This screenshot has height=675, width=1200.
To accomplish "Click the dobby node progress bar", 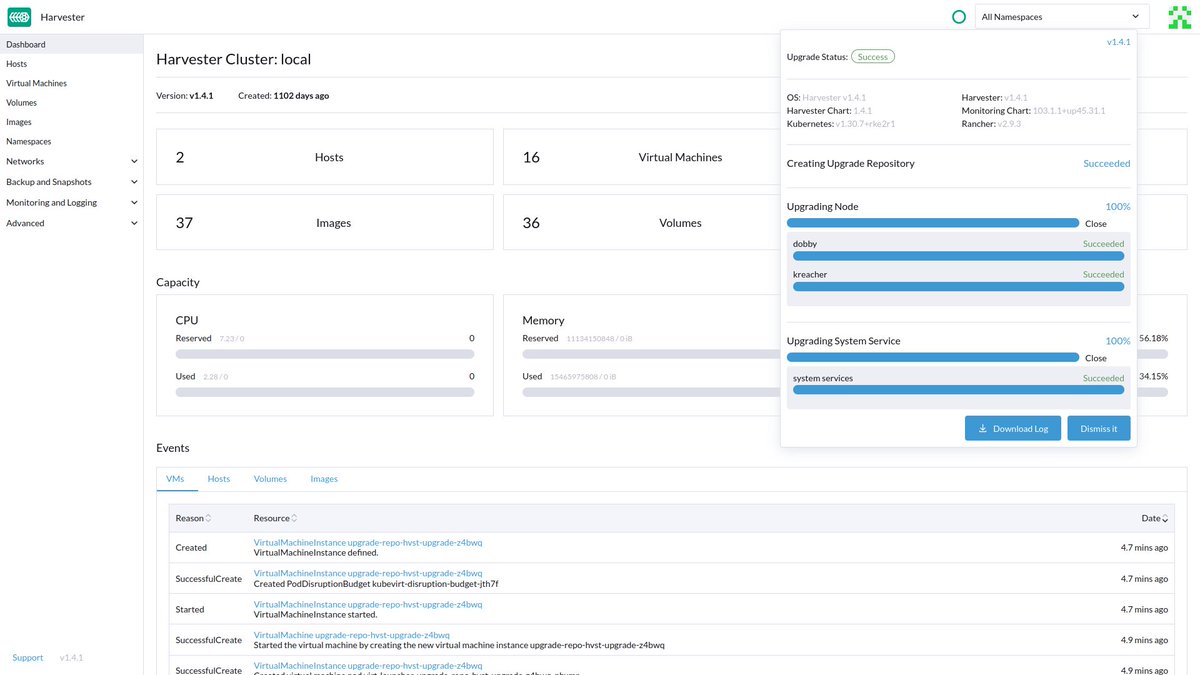I will pyautogui.click(x=958, y=256).
